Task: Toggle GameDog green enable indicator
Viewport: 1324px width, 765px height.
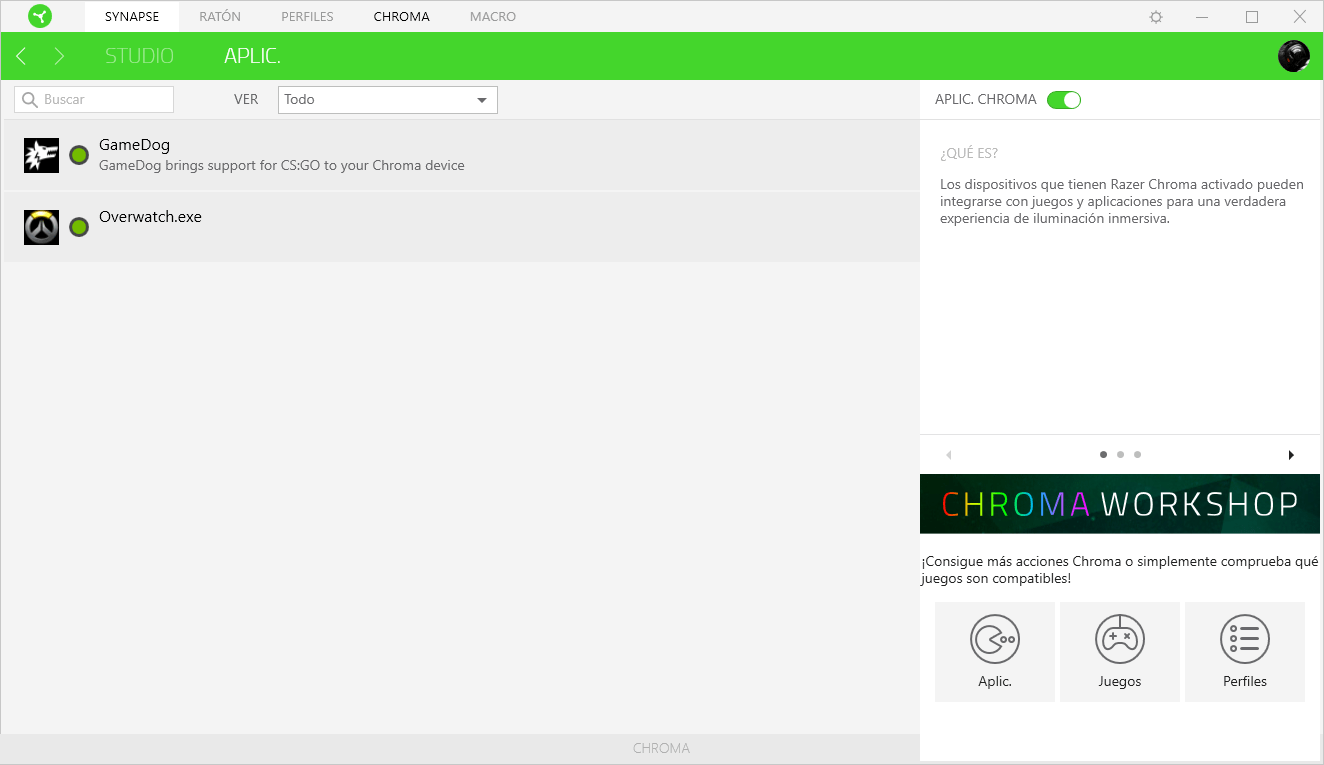Action: pyautogui.click(x=79, y=155)
